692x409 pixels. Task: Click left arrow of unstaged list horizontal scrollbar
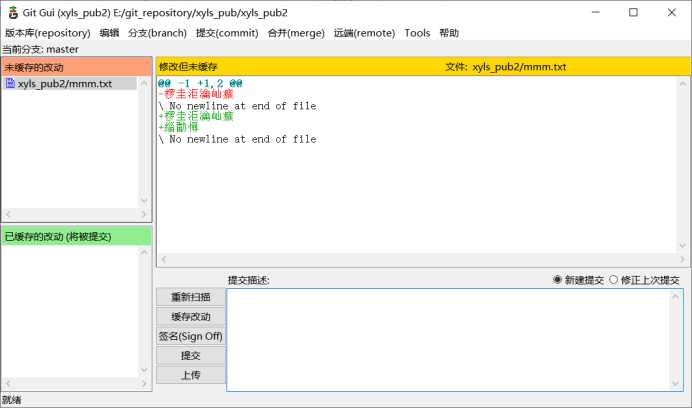(x=8, y=214)
